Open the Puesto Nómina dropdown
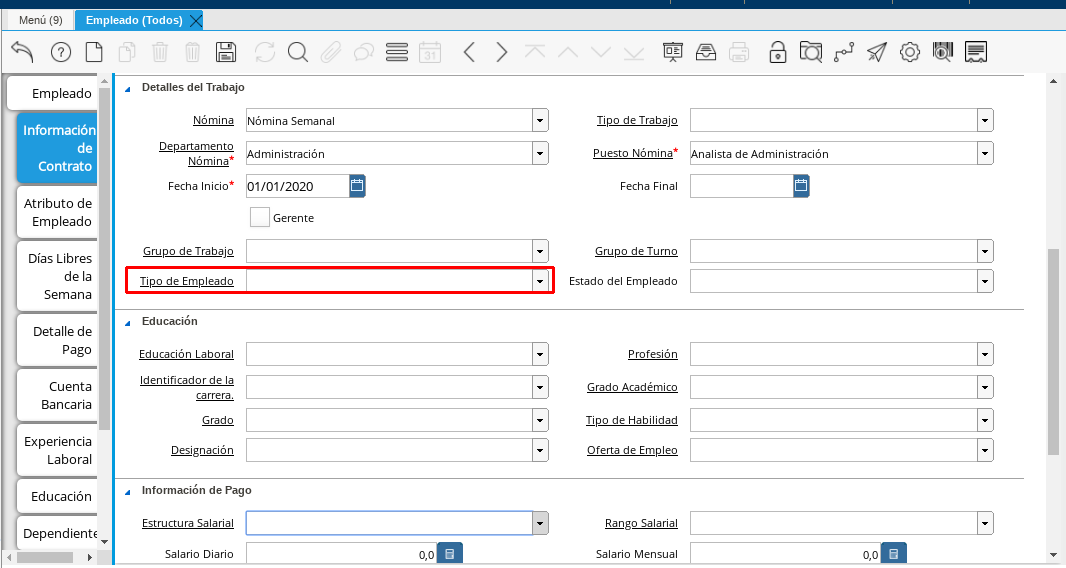Viewport: 1066px width, 568px height. coord(985,154)
